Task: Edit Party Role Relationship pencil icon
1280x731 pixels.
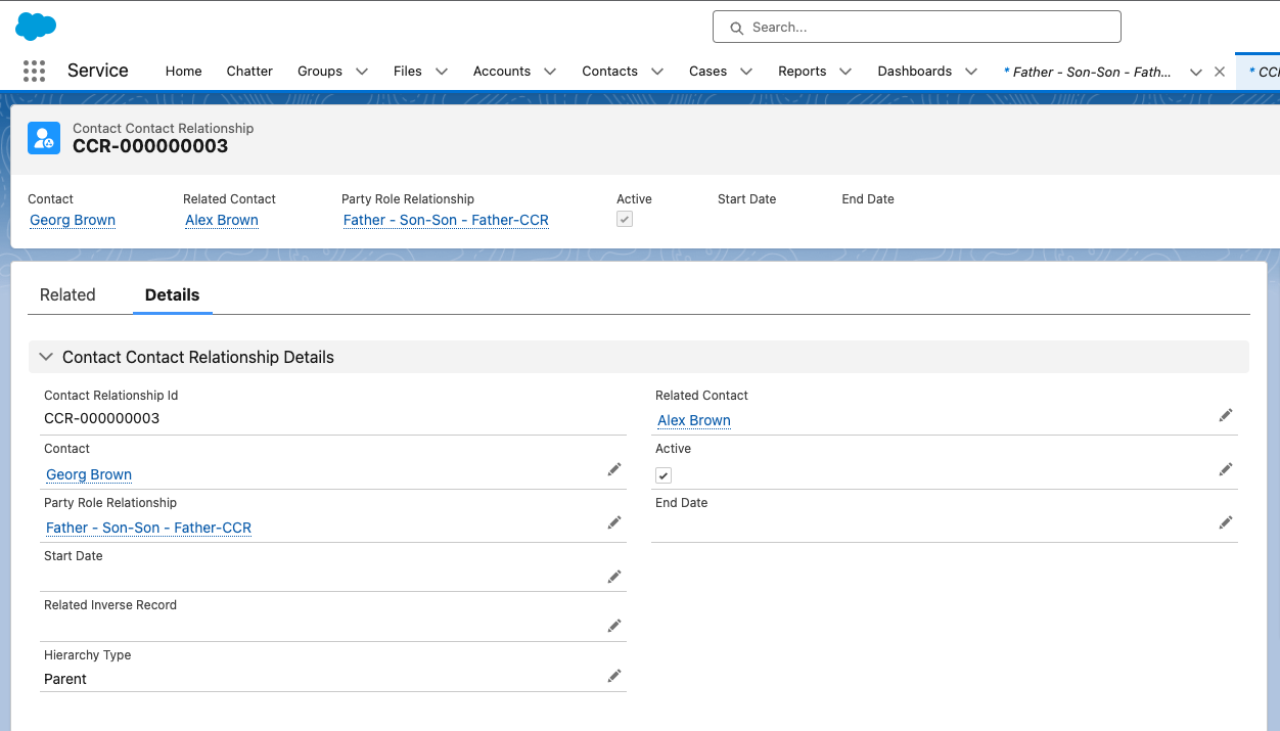Action: (x=614, y=522)
